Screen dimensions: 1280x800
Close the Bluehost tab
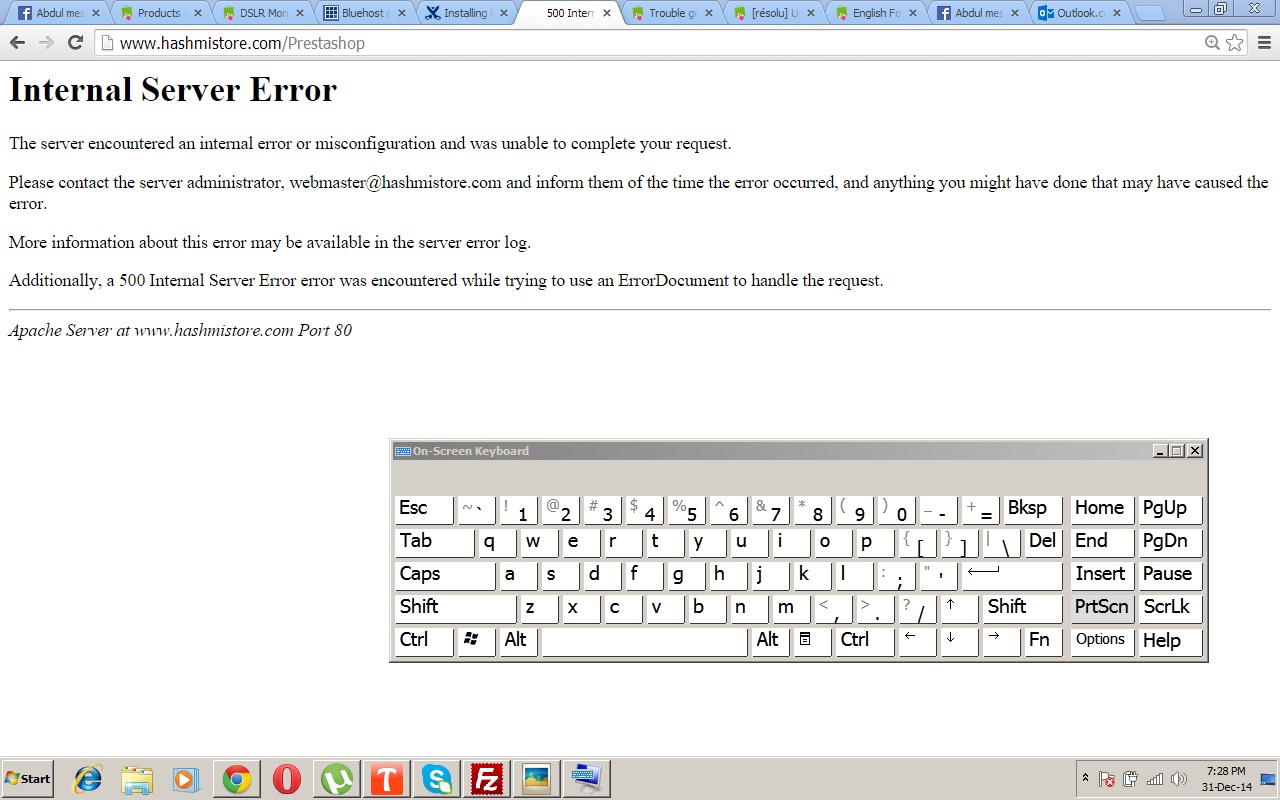(402, 13)
